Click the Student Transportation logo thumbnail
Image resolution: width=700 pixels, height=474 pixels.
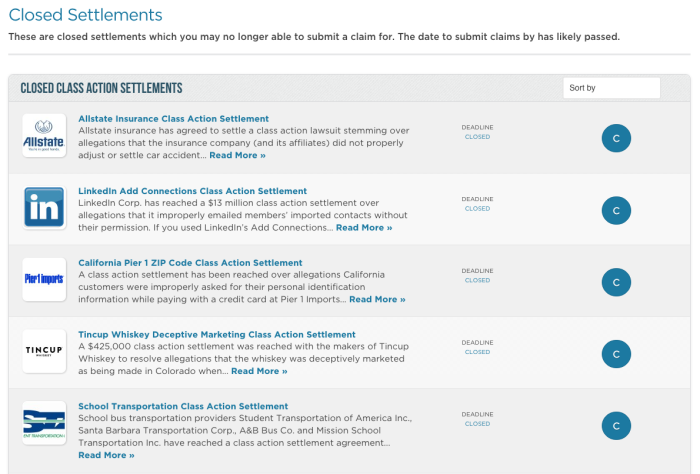pyautogui.click(x=44, y=423)
